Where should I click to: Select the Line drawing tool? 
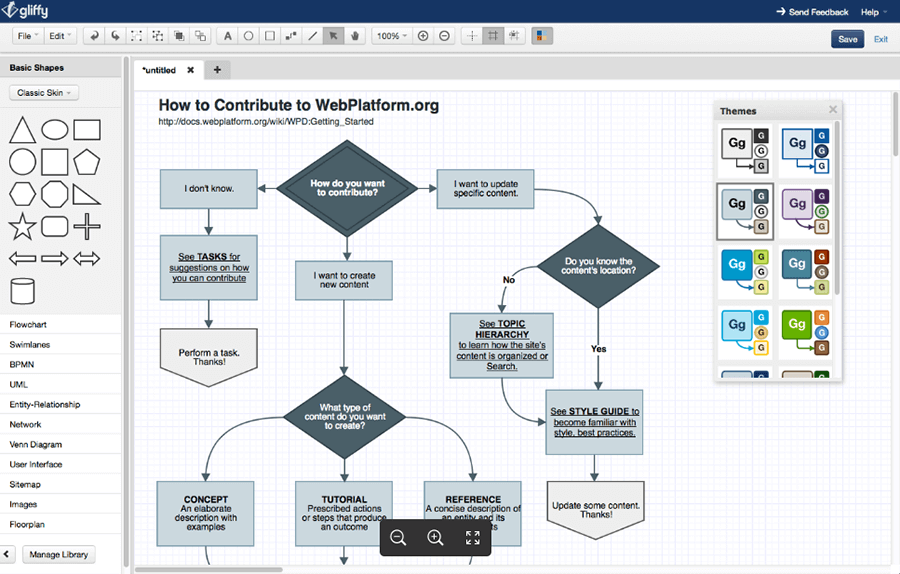[312, 36]
